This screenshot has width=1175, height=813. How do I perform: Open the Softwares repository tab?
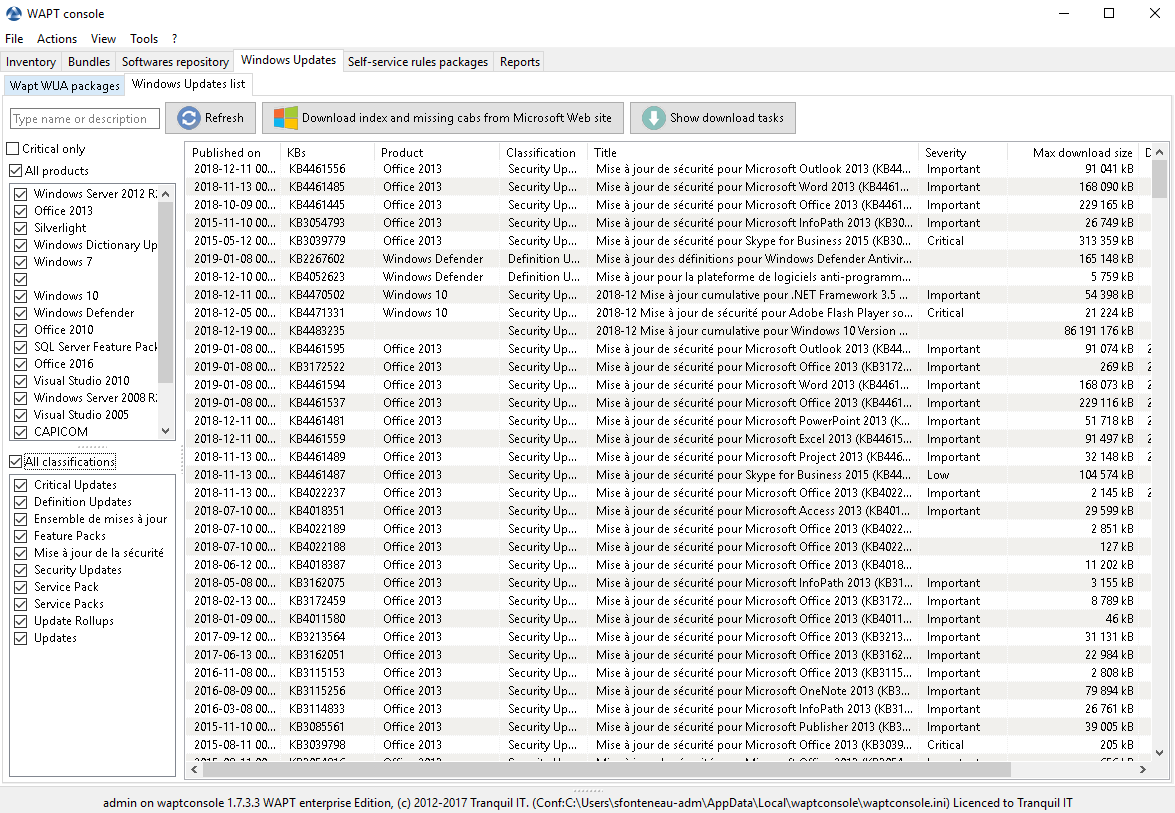click(x=175, y=61)
